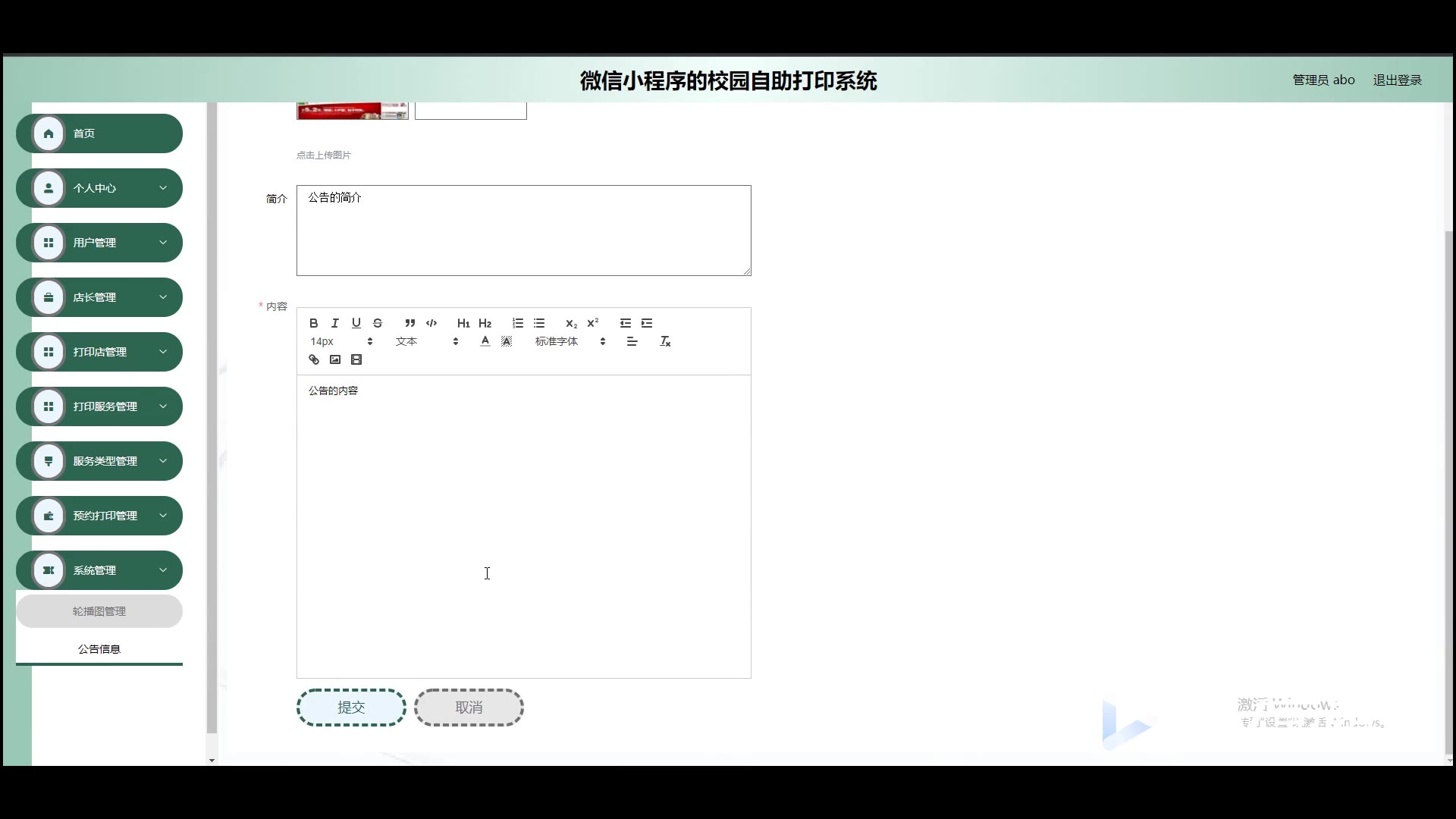Click the page's right vertical scrollbar
Viewport: 1456px width, 819px height.
(1449, 493)
